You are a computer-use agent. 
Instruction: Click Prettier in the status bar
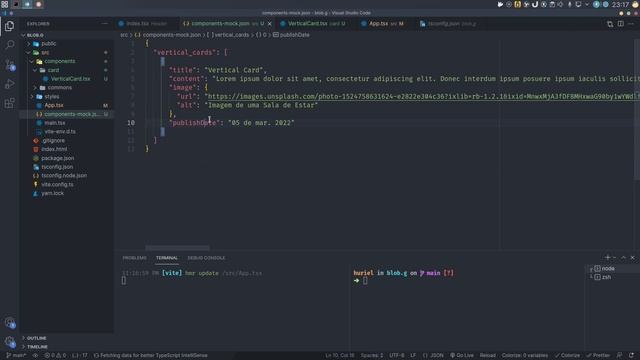[x=598, y=355]
